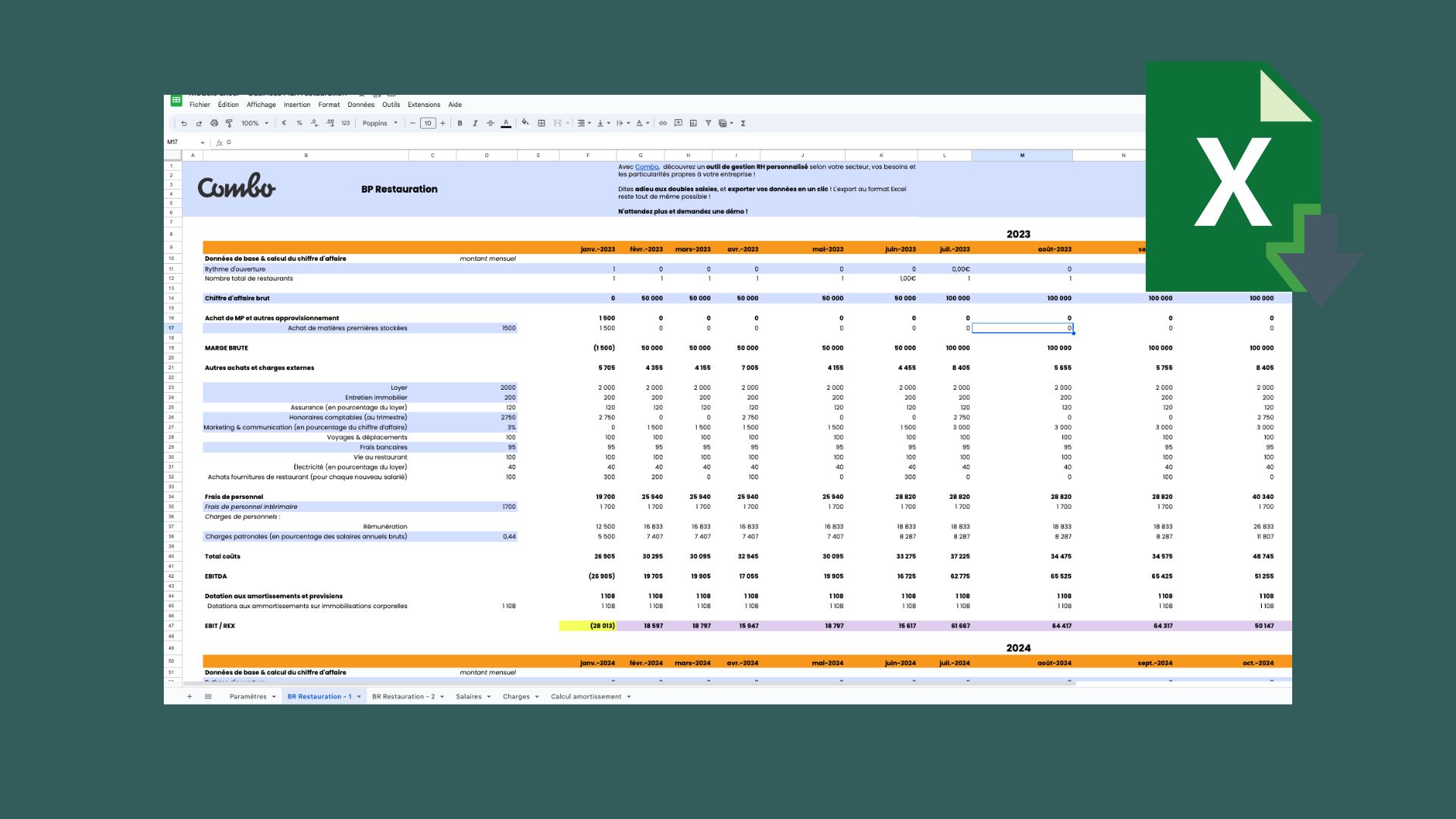Insert a chart from the toolbar
The height and width of the screenshot is (819, 1456).
[693, 123]
